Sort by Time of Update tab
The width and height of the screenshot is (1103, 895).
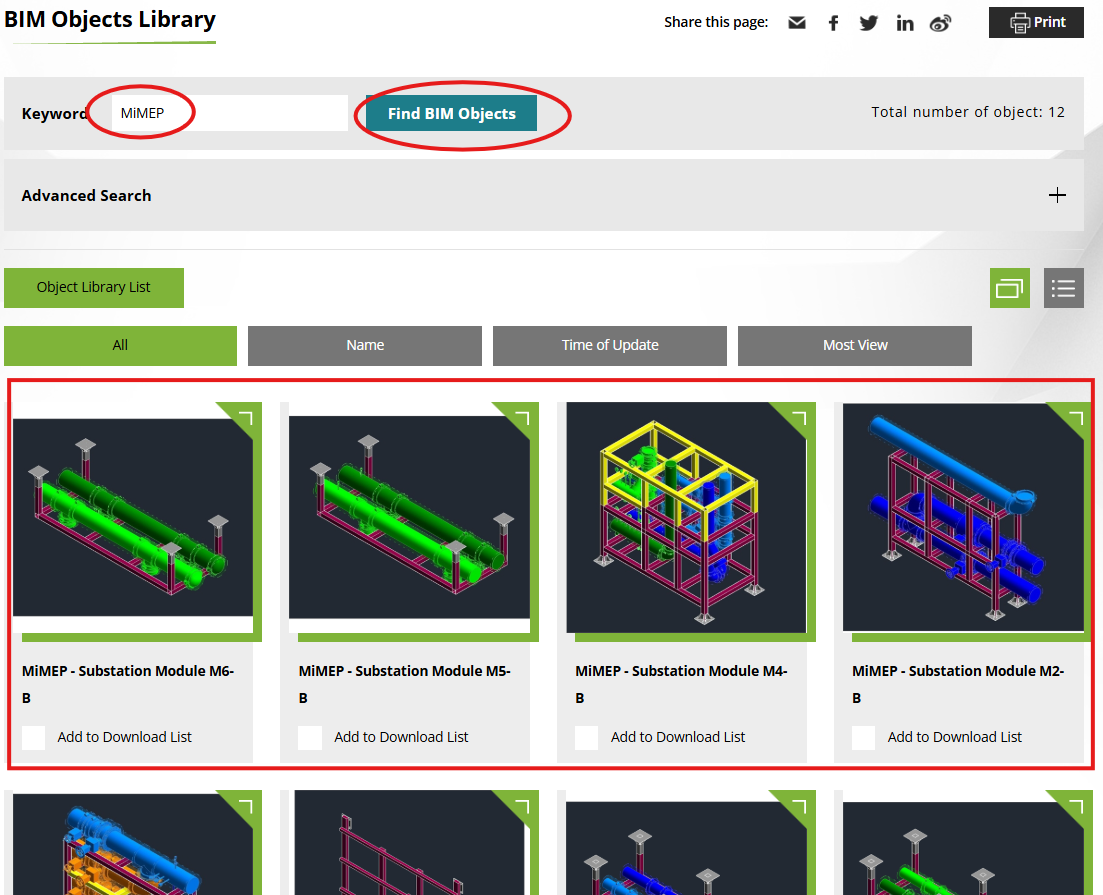pos(610,345)
